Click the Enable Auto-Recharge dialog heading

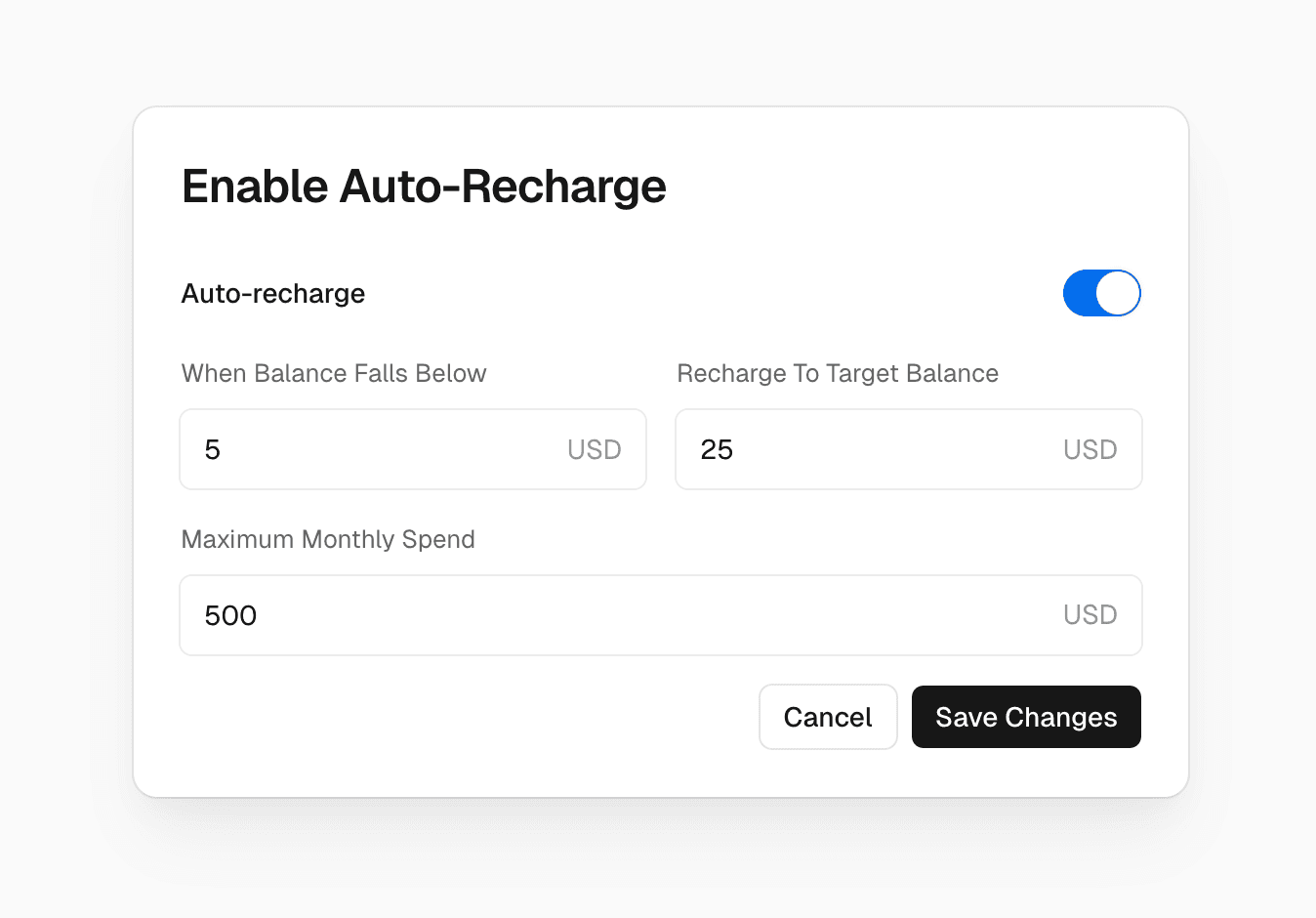424,187
